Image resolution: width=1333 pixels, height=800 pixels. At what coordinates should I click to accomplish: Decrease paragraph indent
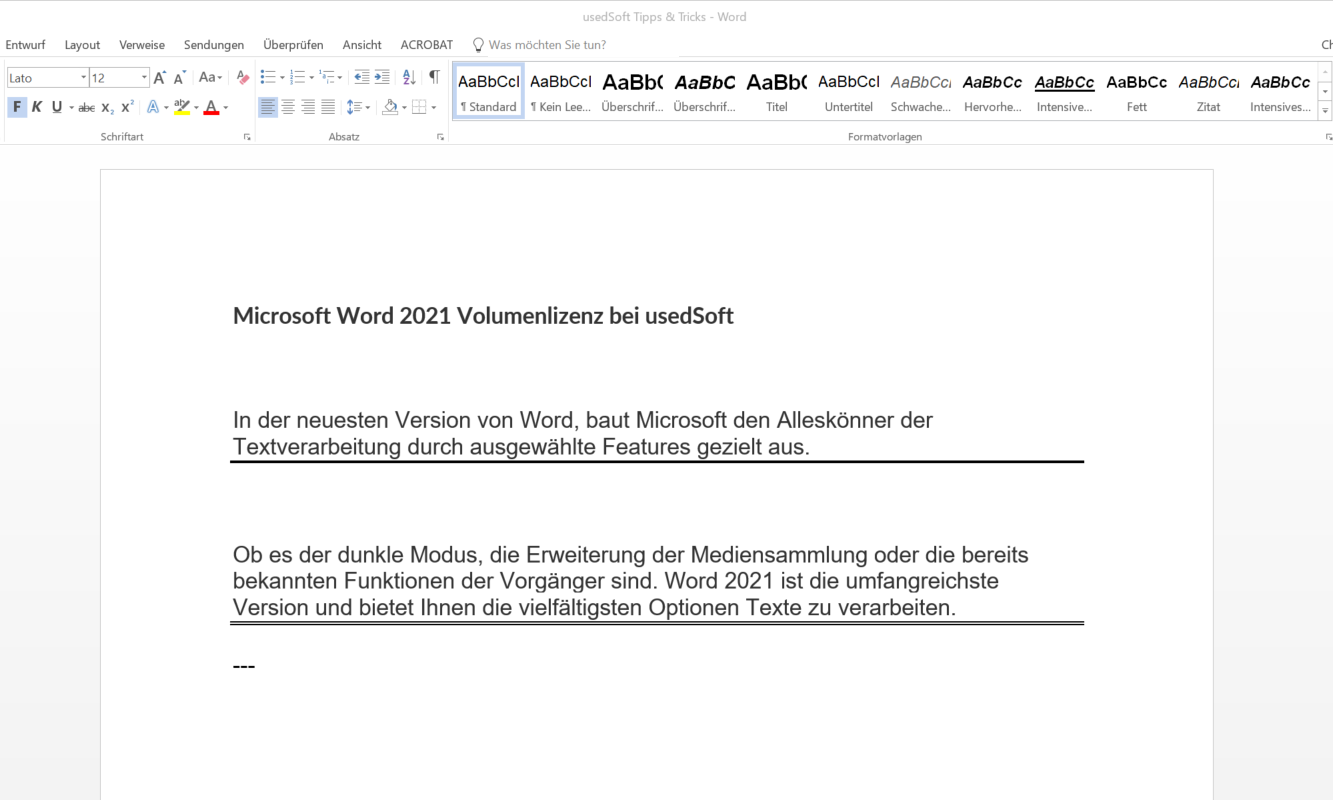click(362, 77)
